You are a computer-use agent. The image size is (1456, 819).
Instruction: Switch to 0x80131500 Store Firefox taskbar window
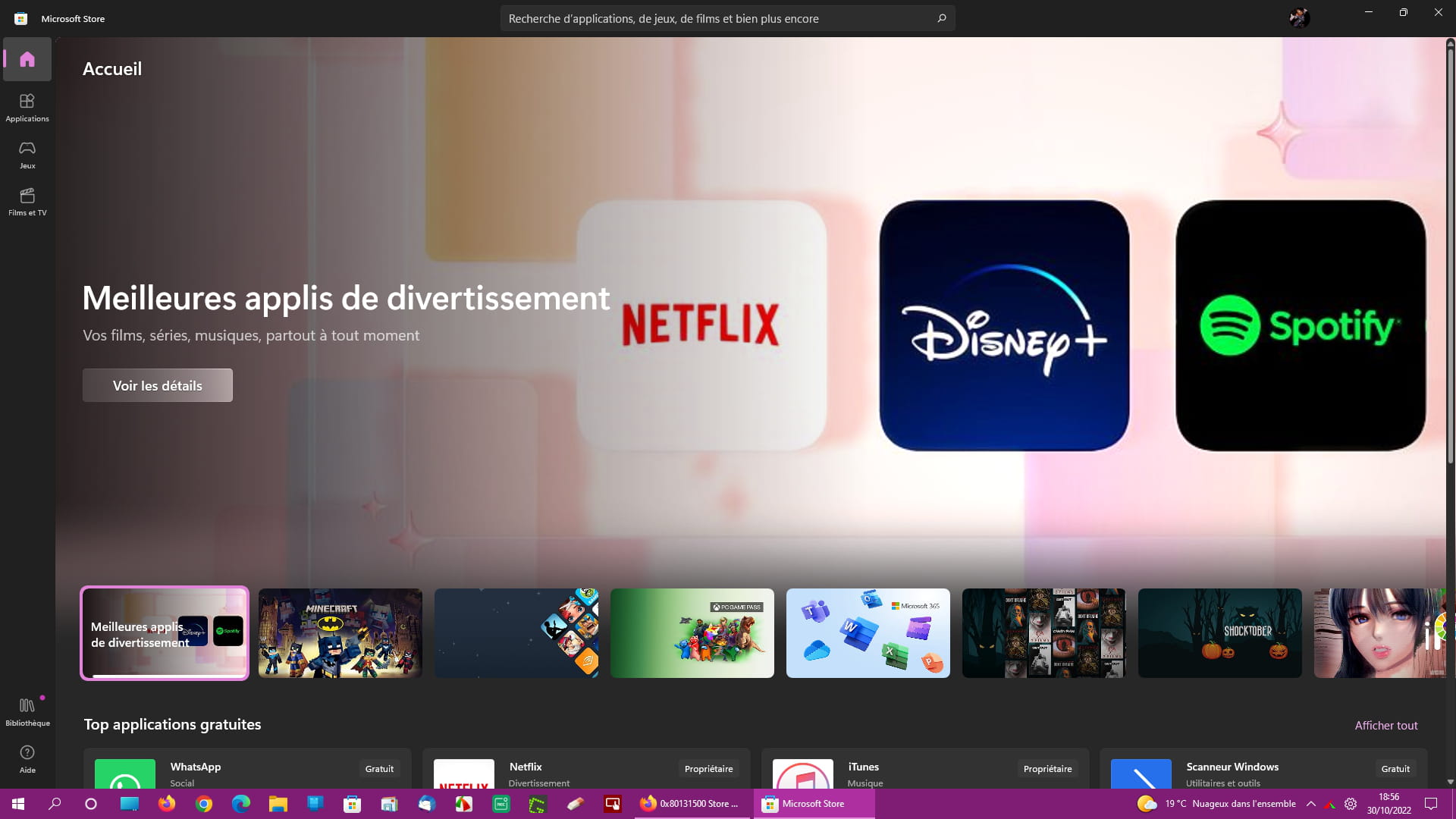[692, 804]
